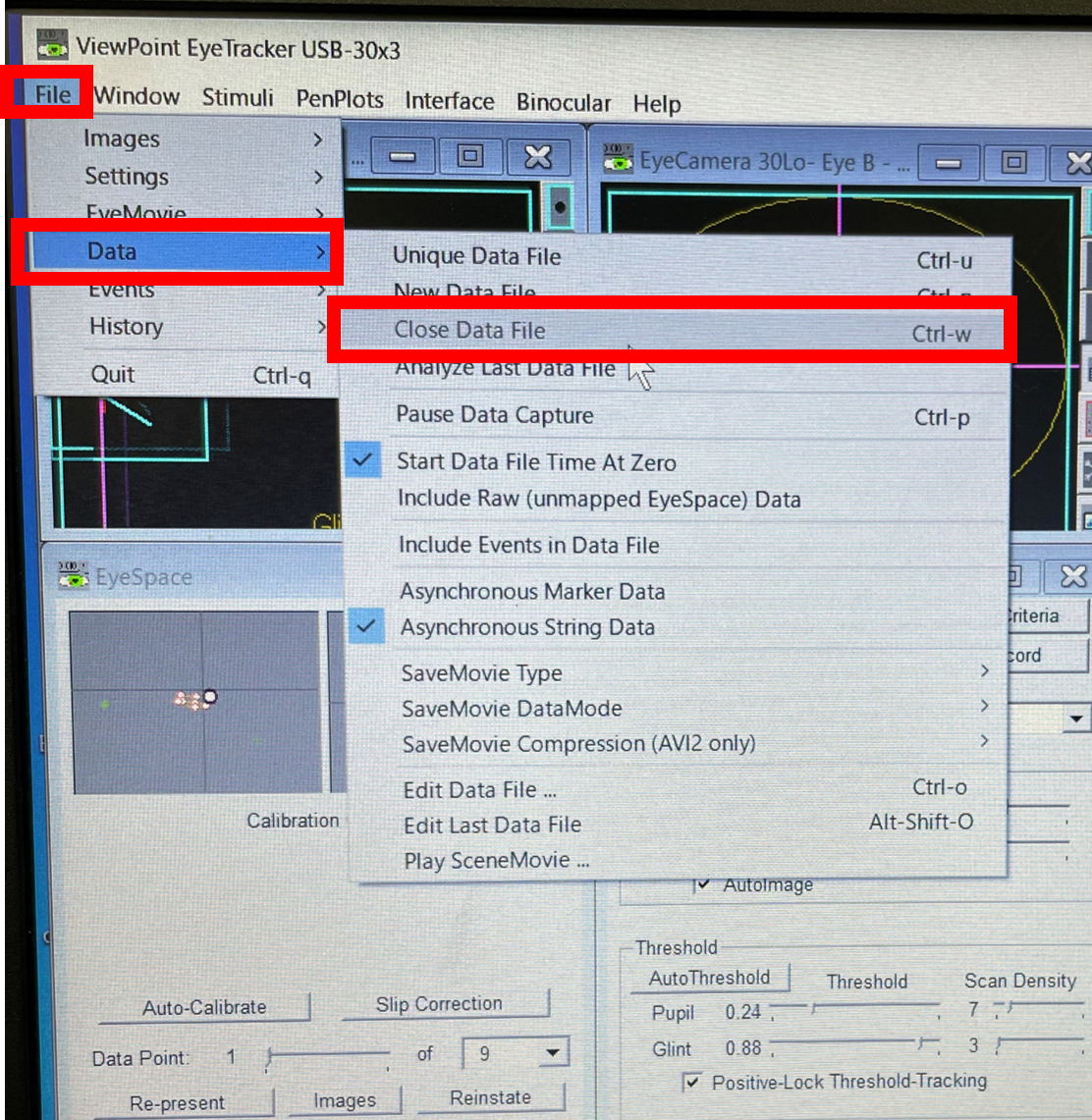Click the Pupil threshold value 0.24
The image size is (1092, 1120).
[743, 1012]
